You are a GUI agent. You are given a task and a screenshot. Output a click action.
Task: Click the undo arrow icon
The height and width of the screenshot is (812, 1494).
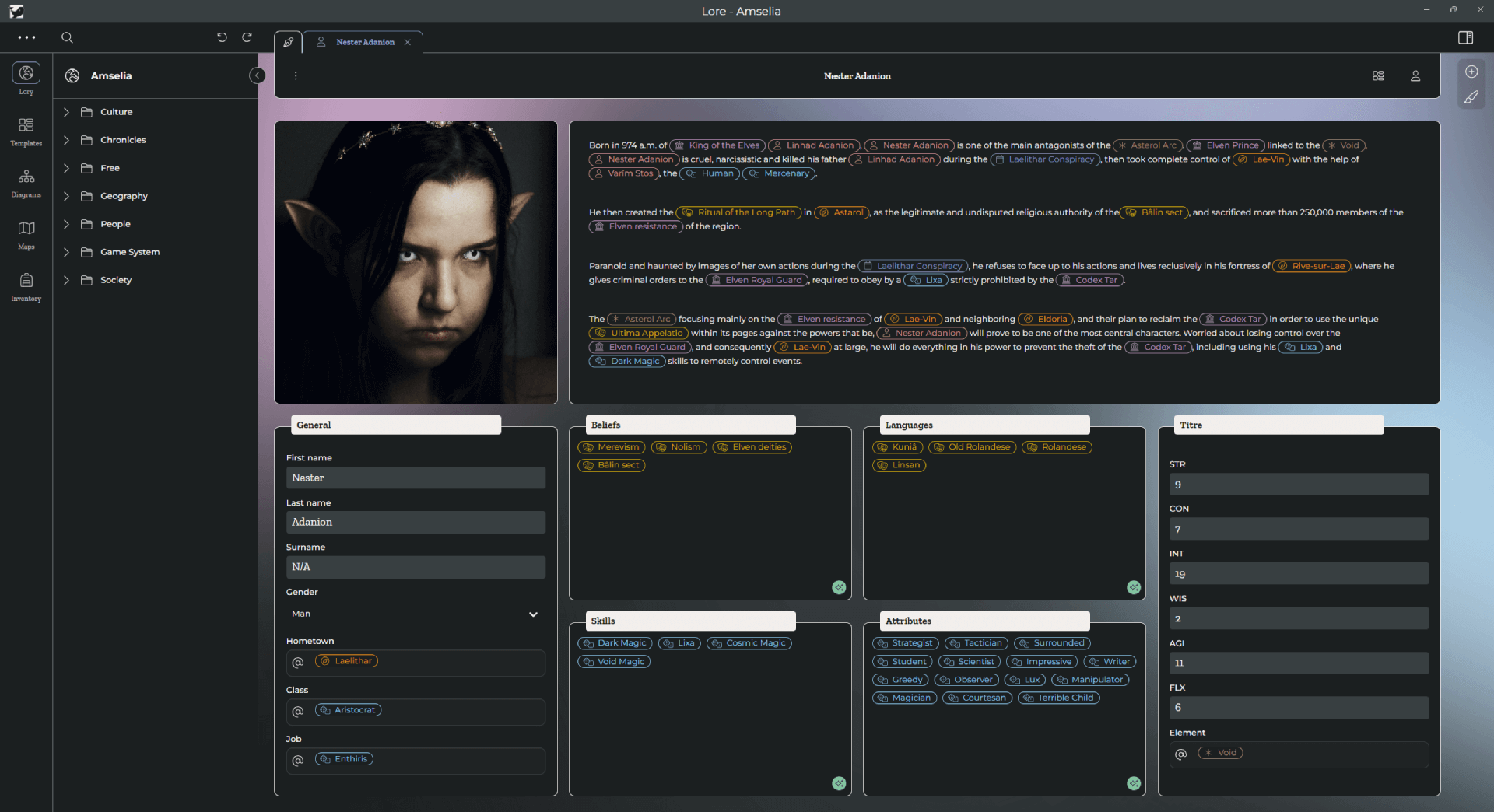coord(222,37)
